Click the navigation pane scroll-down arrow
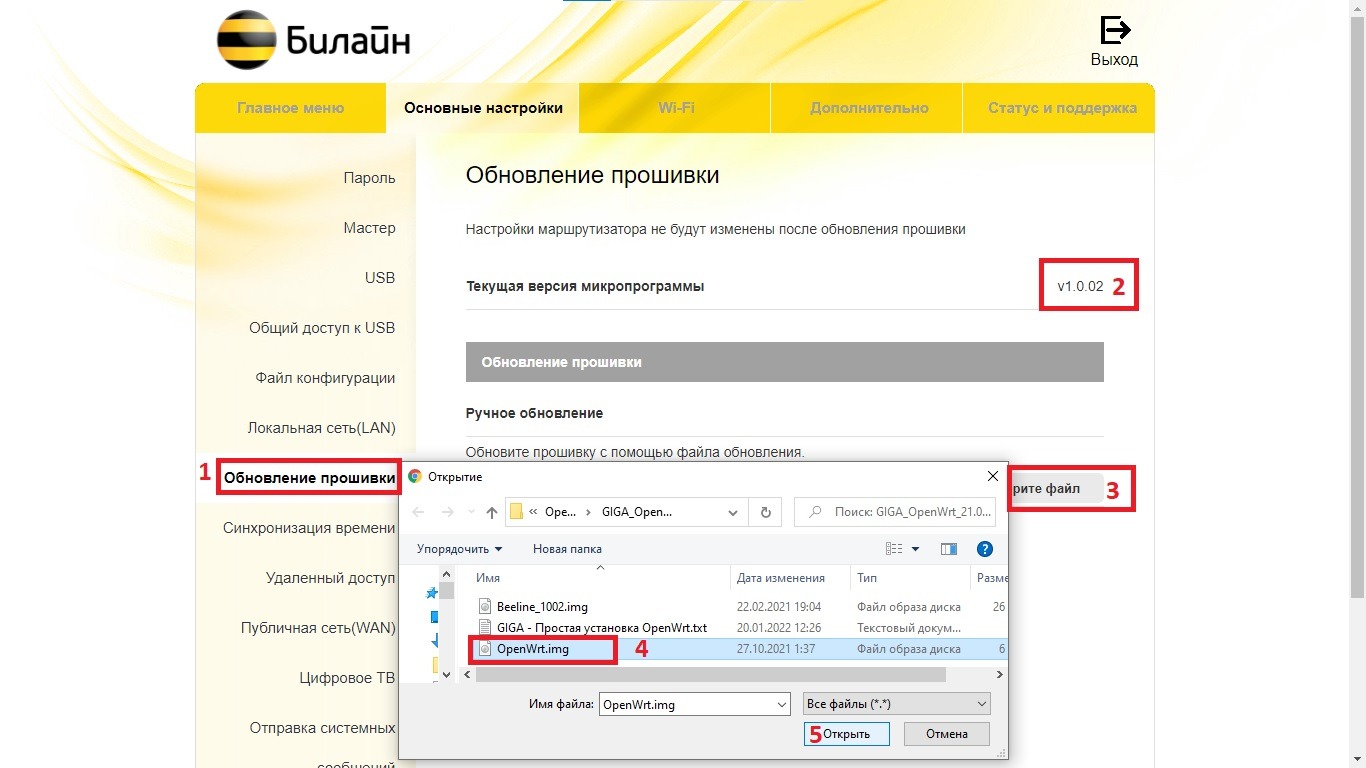The width and height of the screenshot is (1366, 768). coord(448,674)
